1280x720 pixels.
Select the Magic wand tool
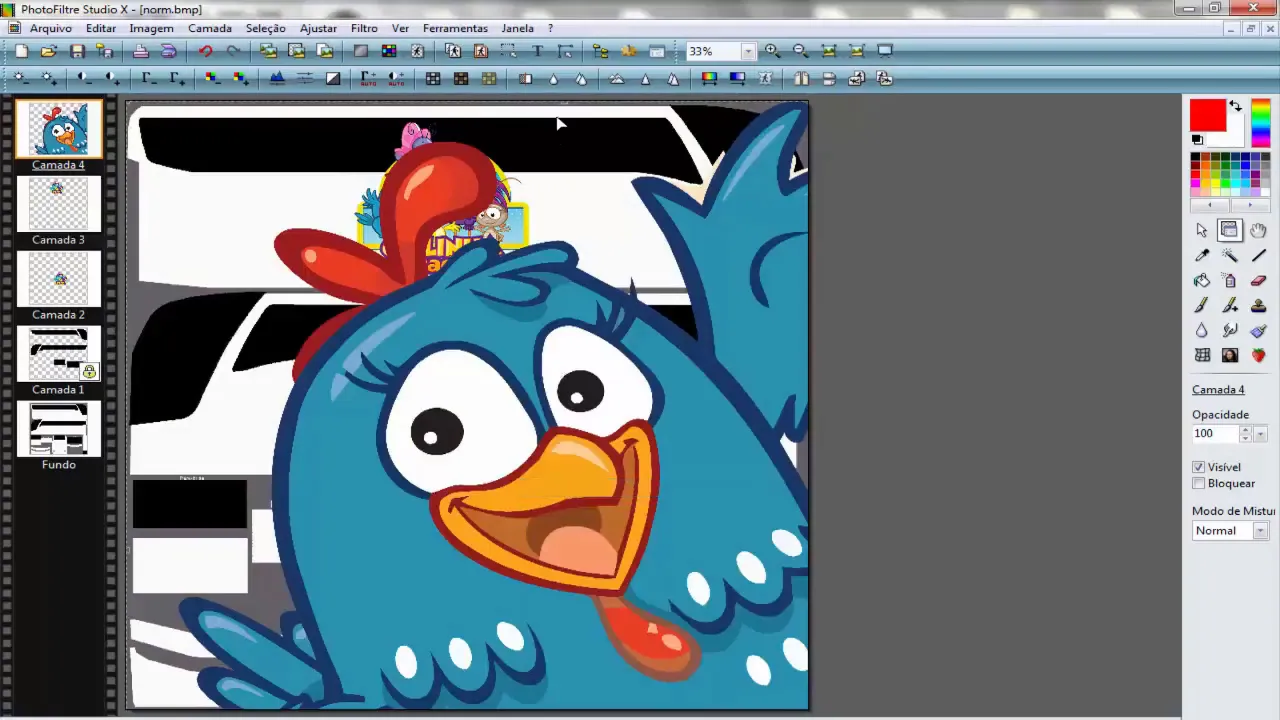1230,255
